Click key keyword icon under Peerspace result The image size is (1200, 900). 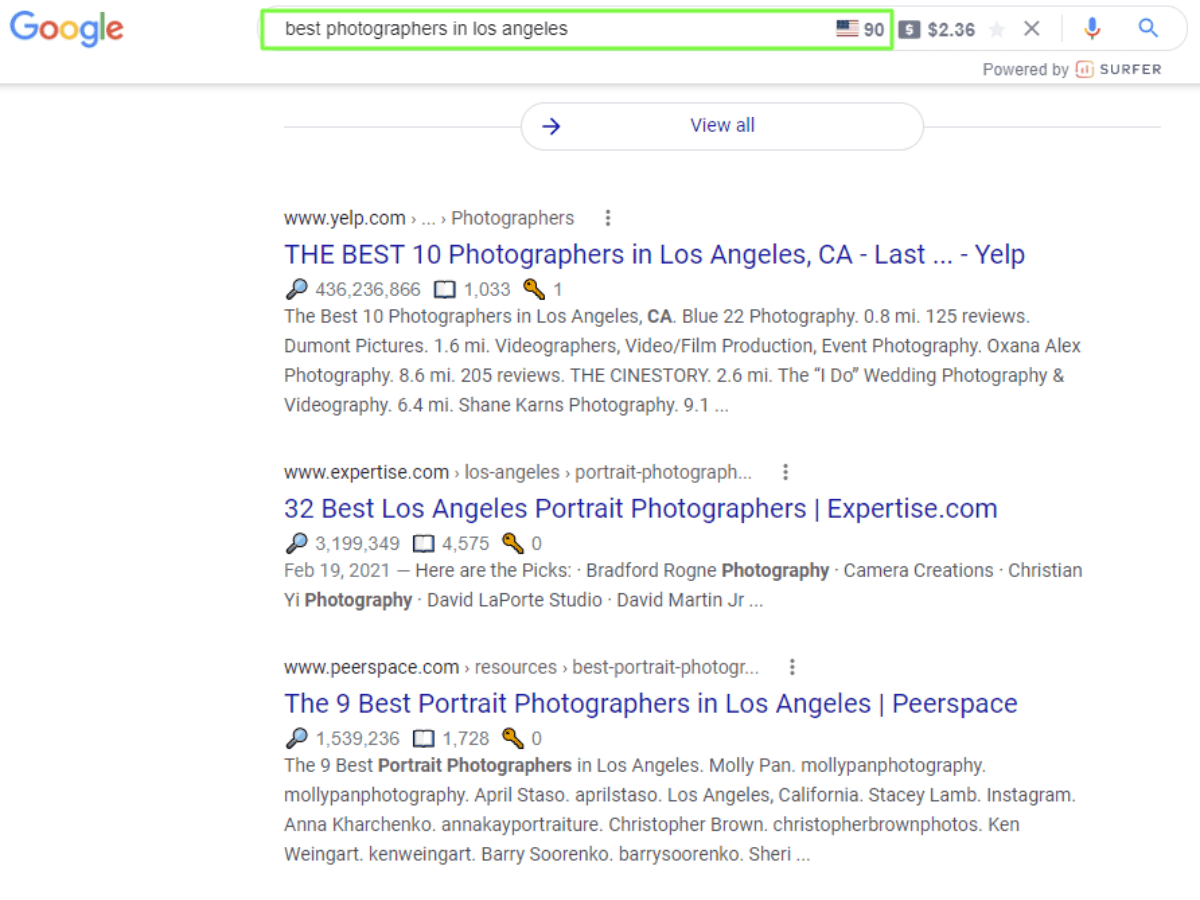(513, 739)
